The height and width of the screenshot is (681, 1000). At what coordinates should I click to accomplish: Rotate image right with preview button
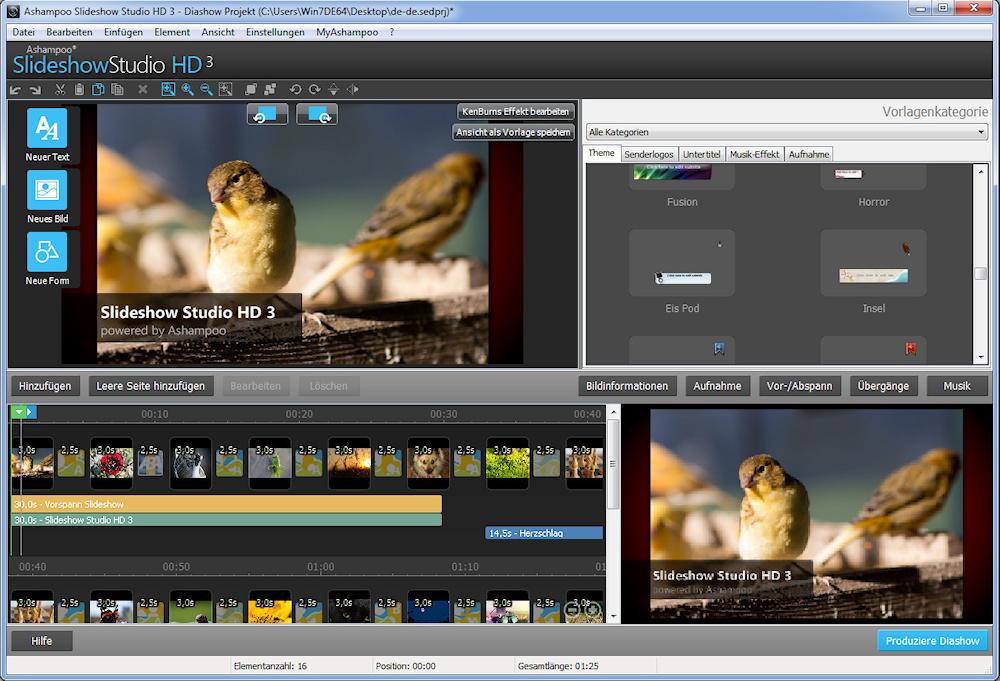pyautogui.click(x=317, y=114)
